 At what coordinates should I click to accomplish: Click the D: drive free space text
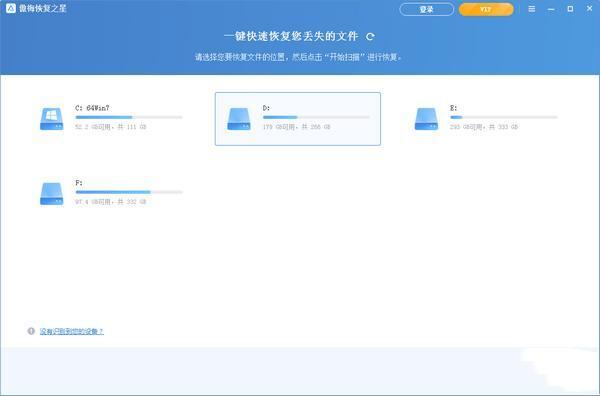pyautogui.click(x=297, y=127)
